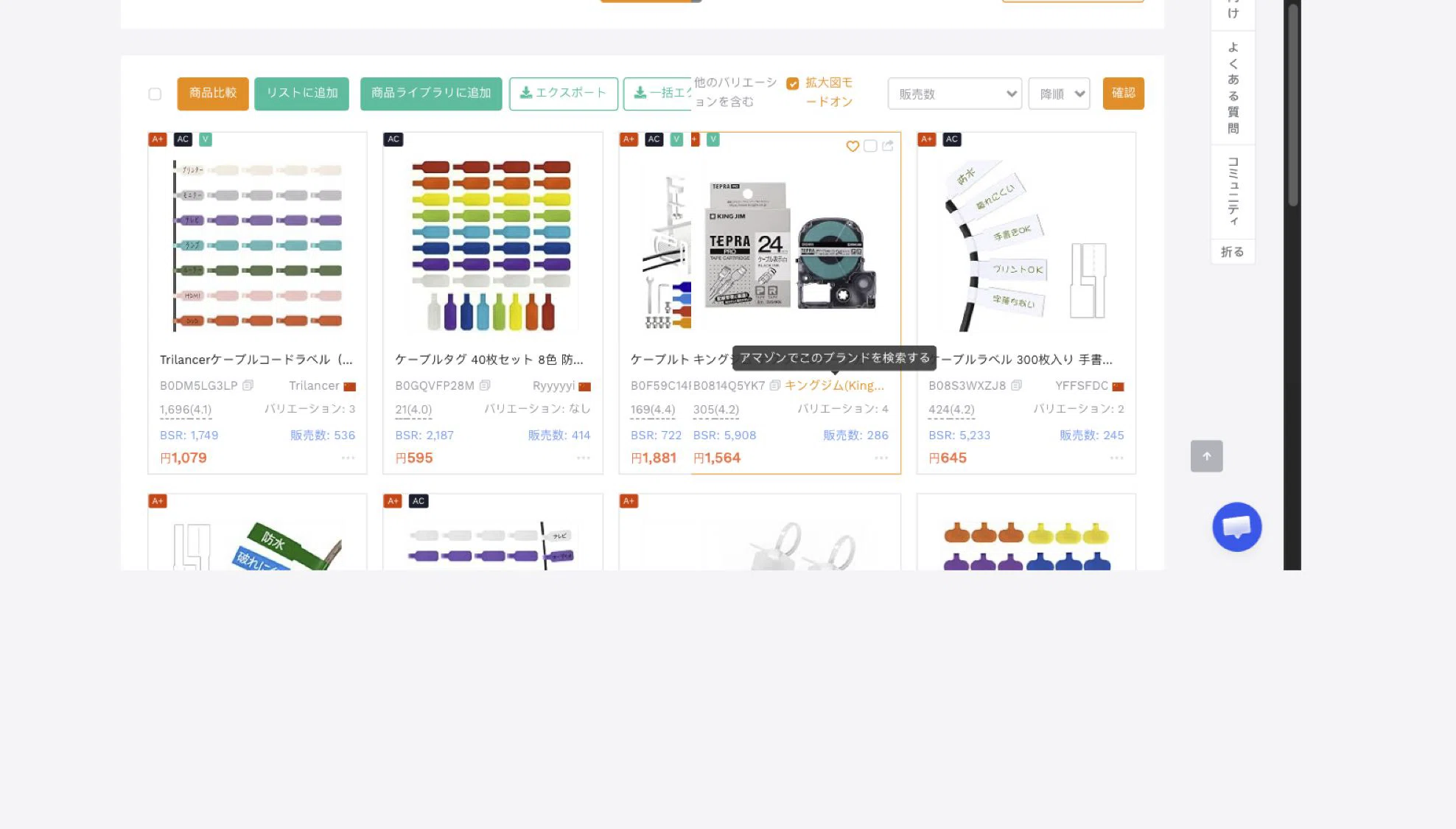Copy ASIN B0GQVFP28M with the copy icon
Screen dimensions: 1456x829
tap(485, 385)
